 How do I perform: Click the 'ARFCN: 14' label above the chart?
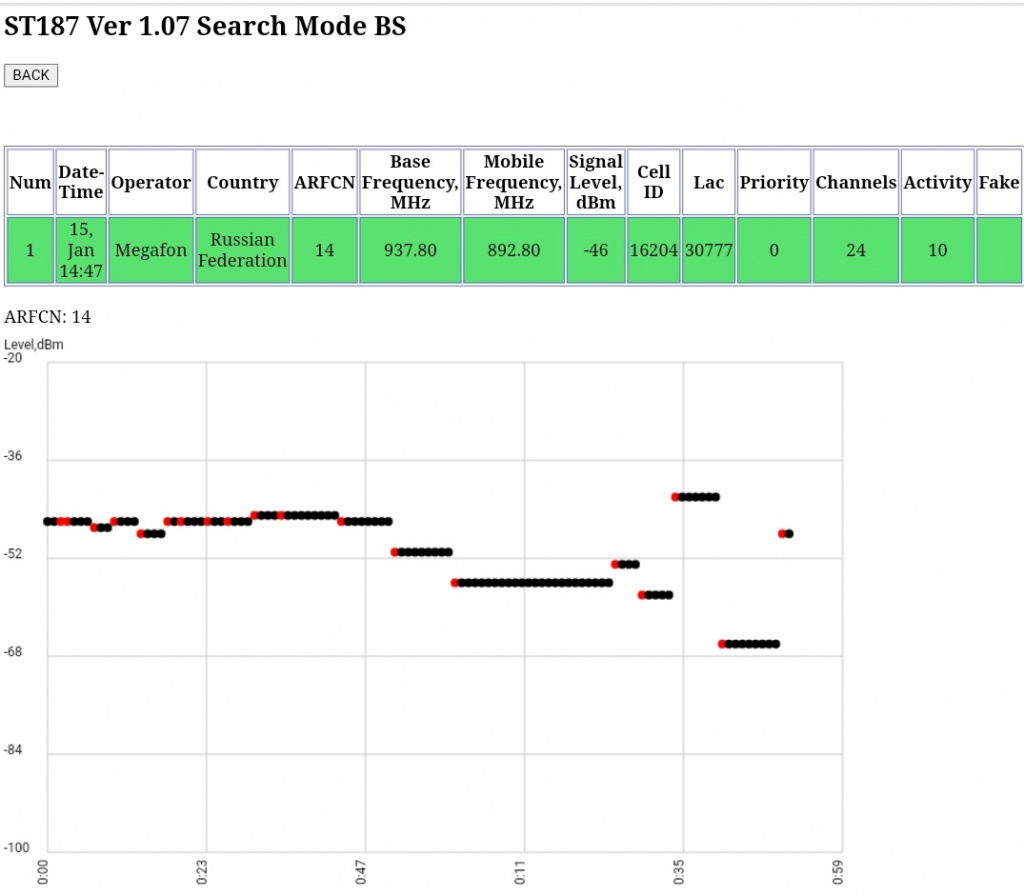pyautogui.click(x=48, y=317)
